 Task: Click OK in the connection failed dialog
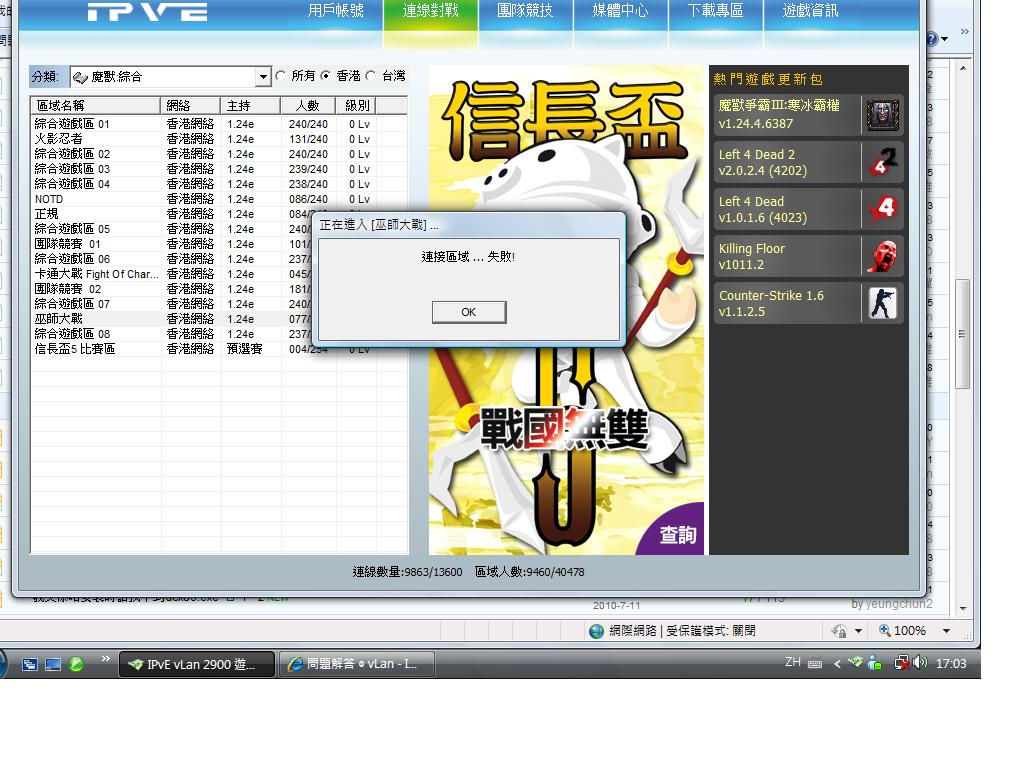[x=469, y=312]
